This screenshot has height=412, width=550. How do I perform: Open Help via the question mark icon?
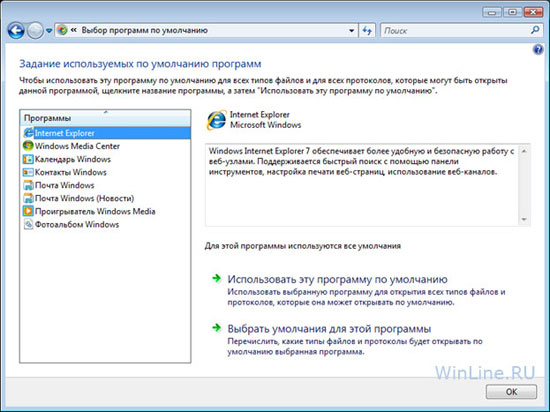[538, 50]
